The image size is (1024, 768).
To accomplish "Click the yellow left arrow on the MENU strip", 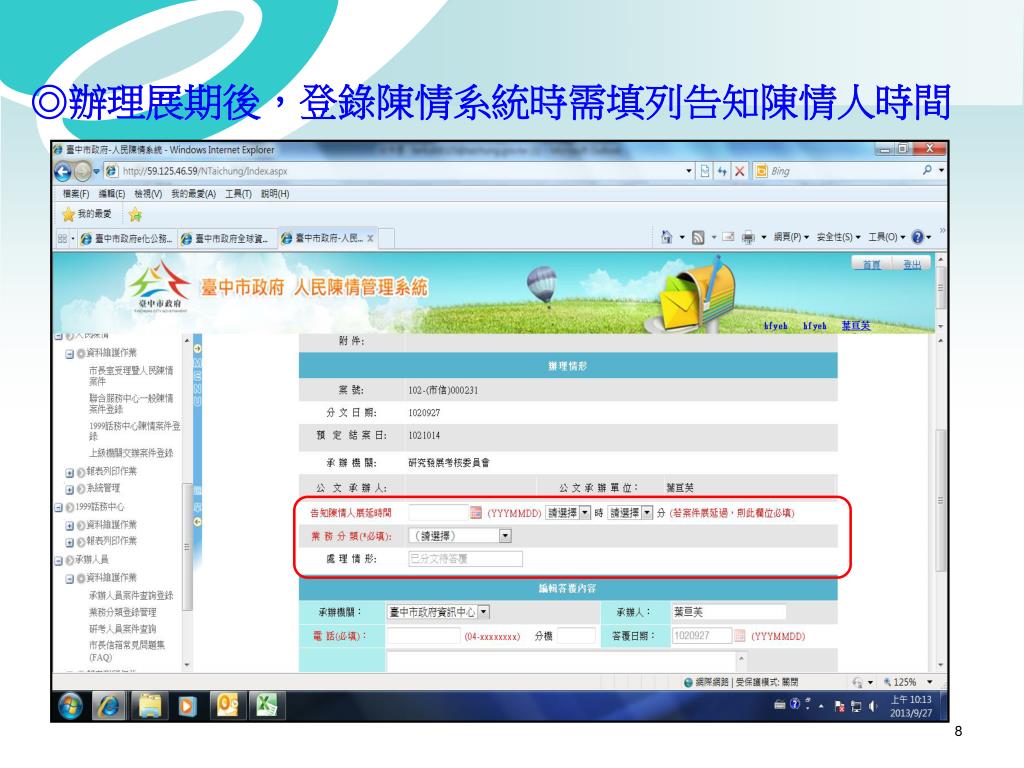I will pyautogui.click(x=197, y=522).
